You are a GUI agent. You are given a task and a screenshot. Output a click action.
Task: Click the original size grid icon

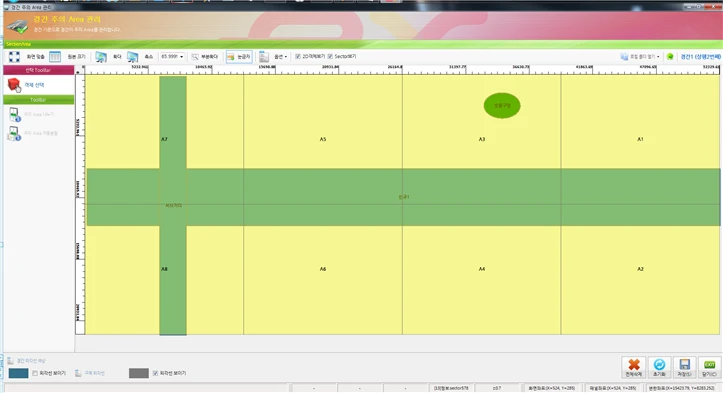pyautogui.click(x=55, y=57)
